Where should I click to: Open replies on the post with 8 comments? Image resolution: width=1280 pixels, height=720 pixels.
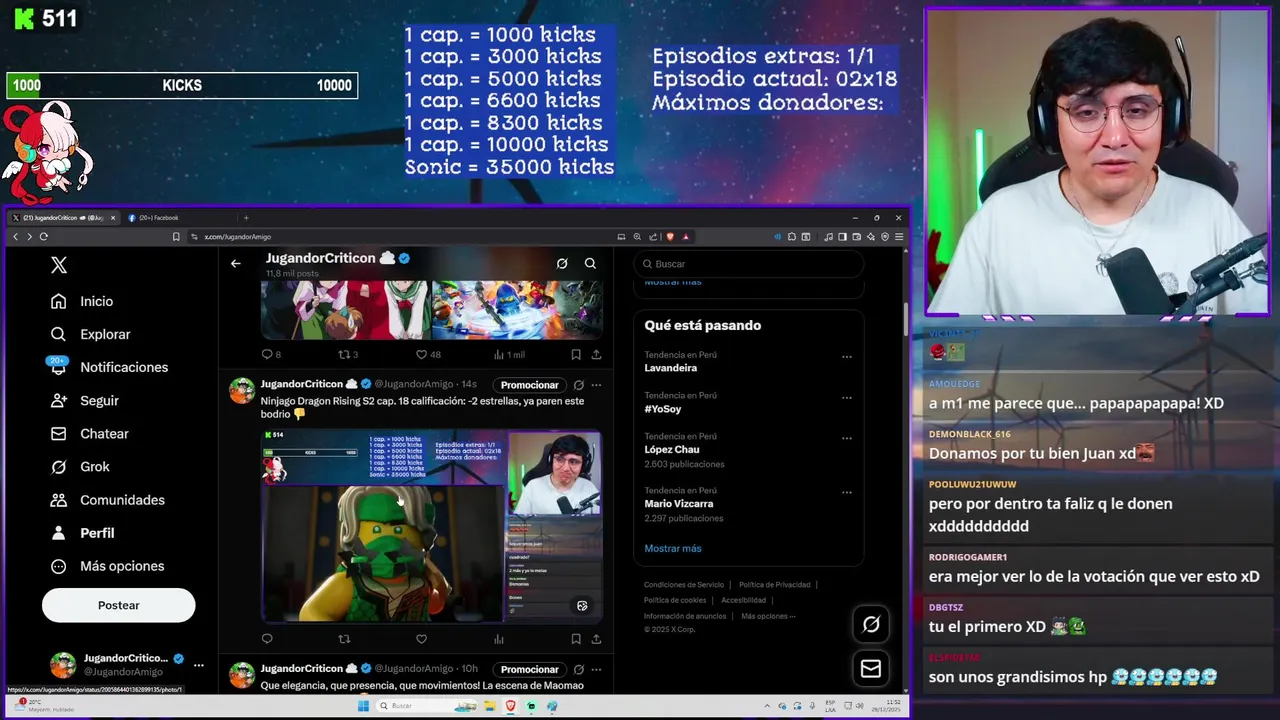coord(271,354)
